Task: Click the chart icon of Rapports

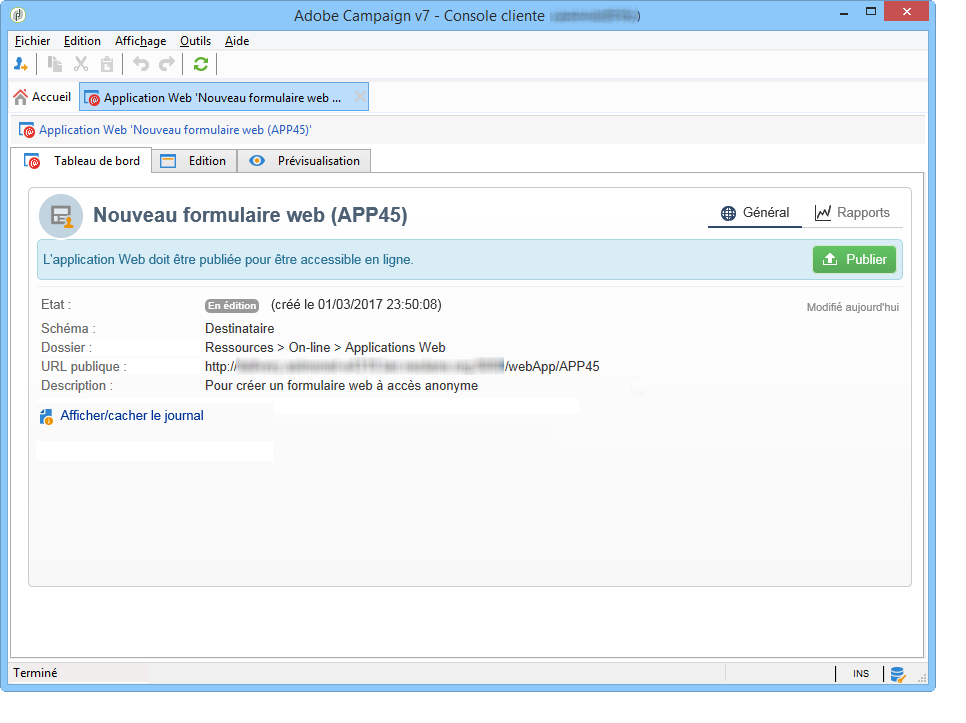Action: [x=822, y=213]
